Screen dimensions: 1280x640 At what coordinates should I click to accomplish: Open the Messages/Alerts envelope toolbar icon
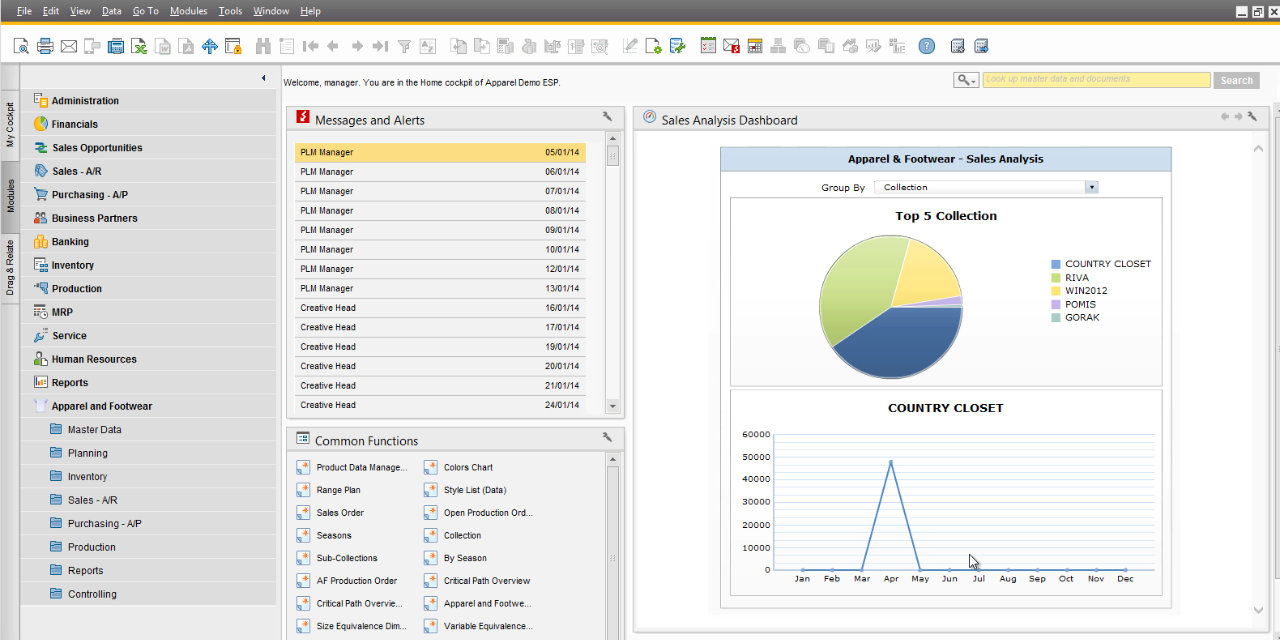(x=732, y=46)
